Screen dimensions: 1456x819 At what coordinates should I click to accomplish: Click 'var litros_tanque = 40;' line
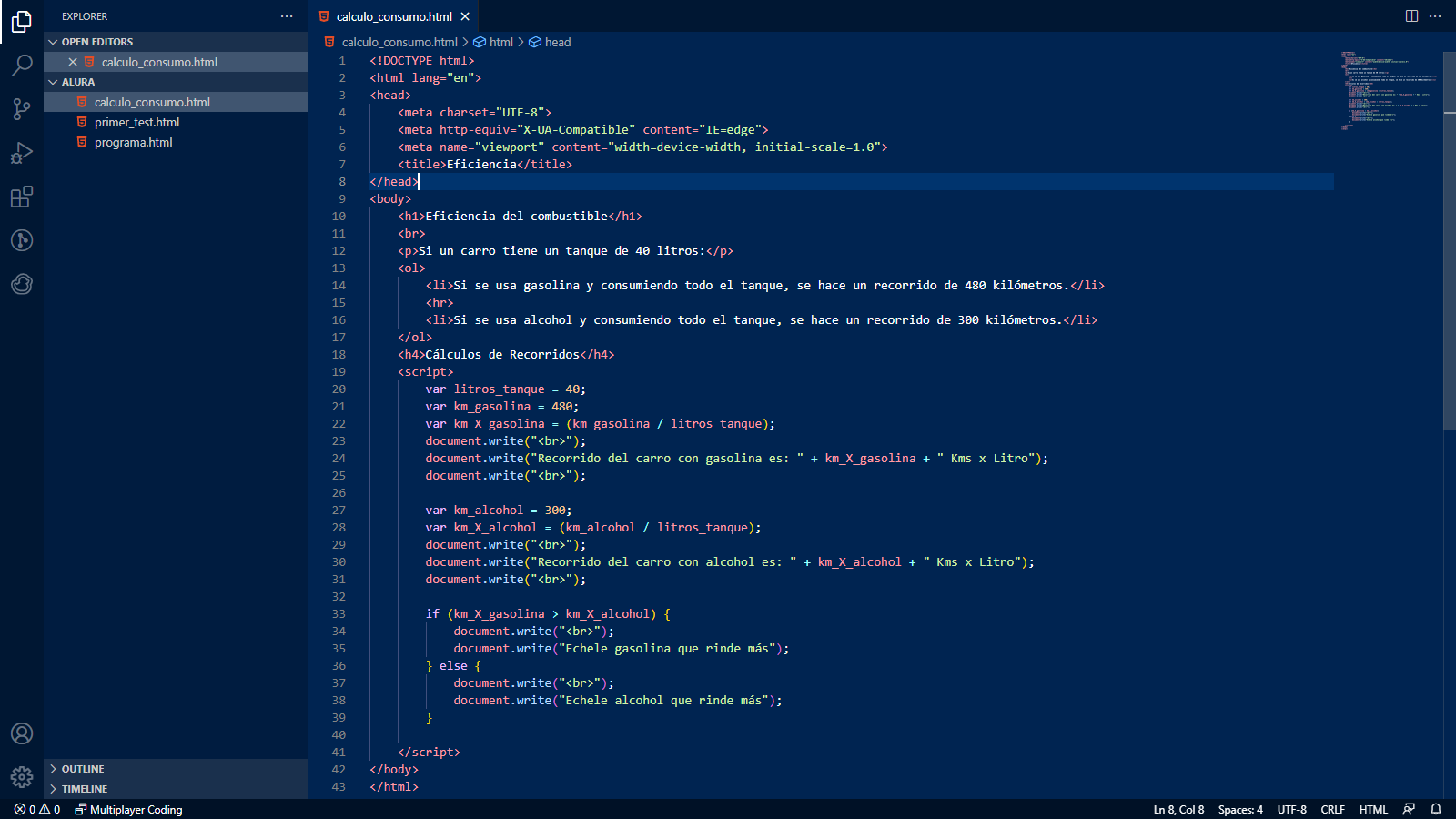point(505,389)
